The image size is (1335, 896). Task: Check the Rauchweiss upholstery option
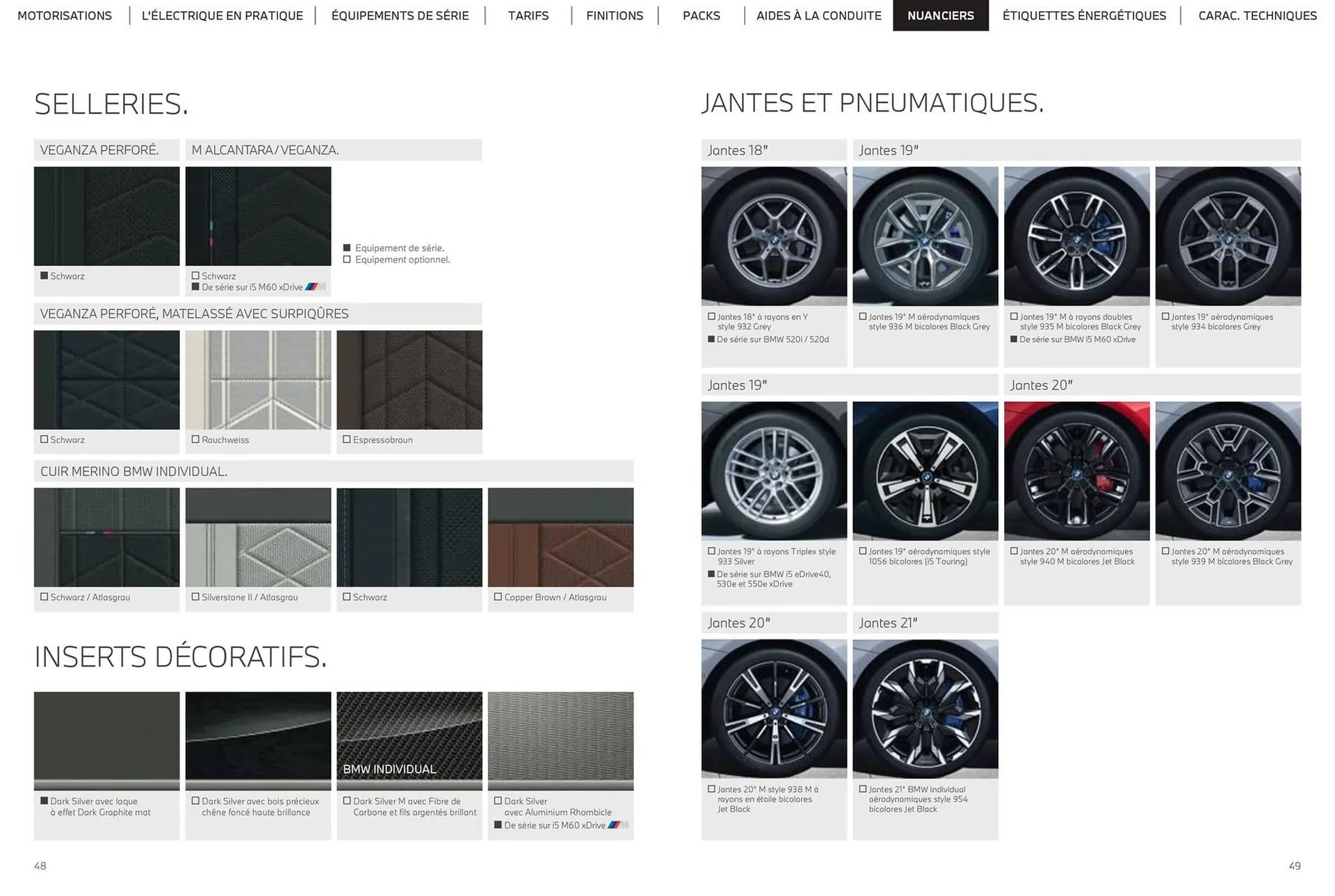click(195, 439)
